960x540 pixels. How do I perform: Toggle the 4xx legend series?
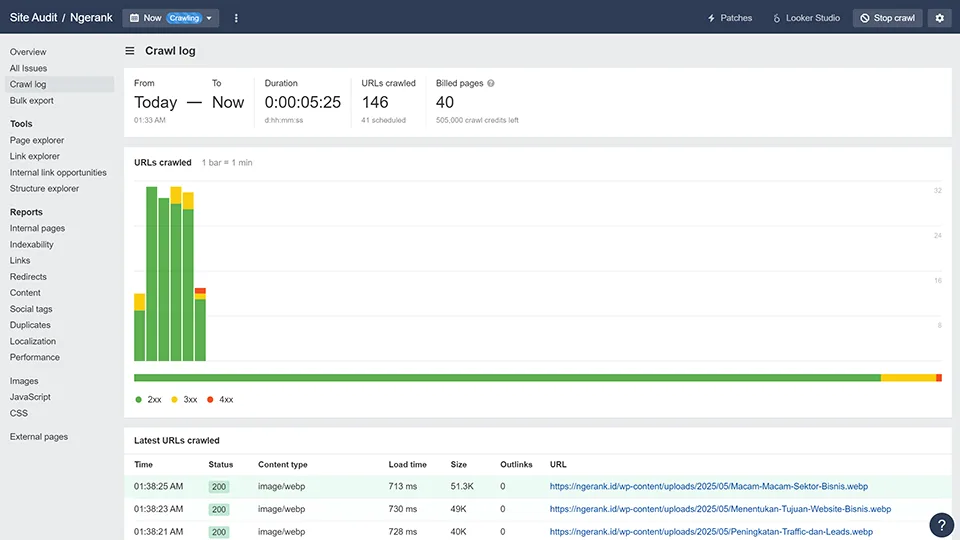(x=219, y=399)
